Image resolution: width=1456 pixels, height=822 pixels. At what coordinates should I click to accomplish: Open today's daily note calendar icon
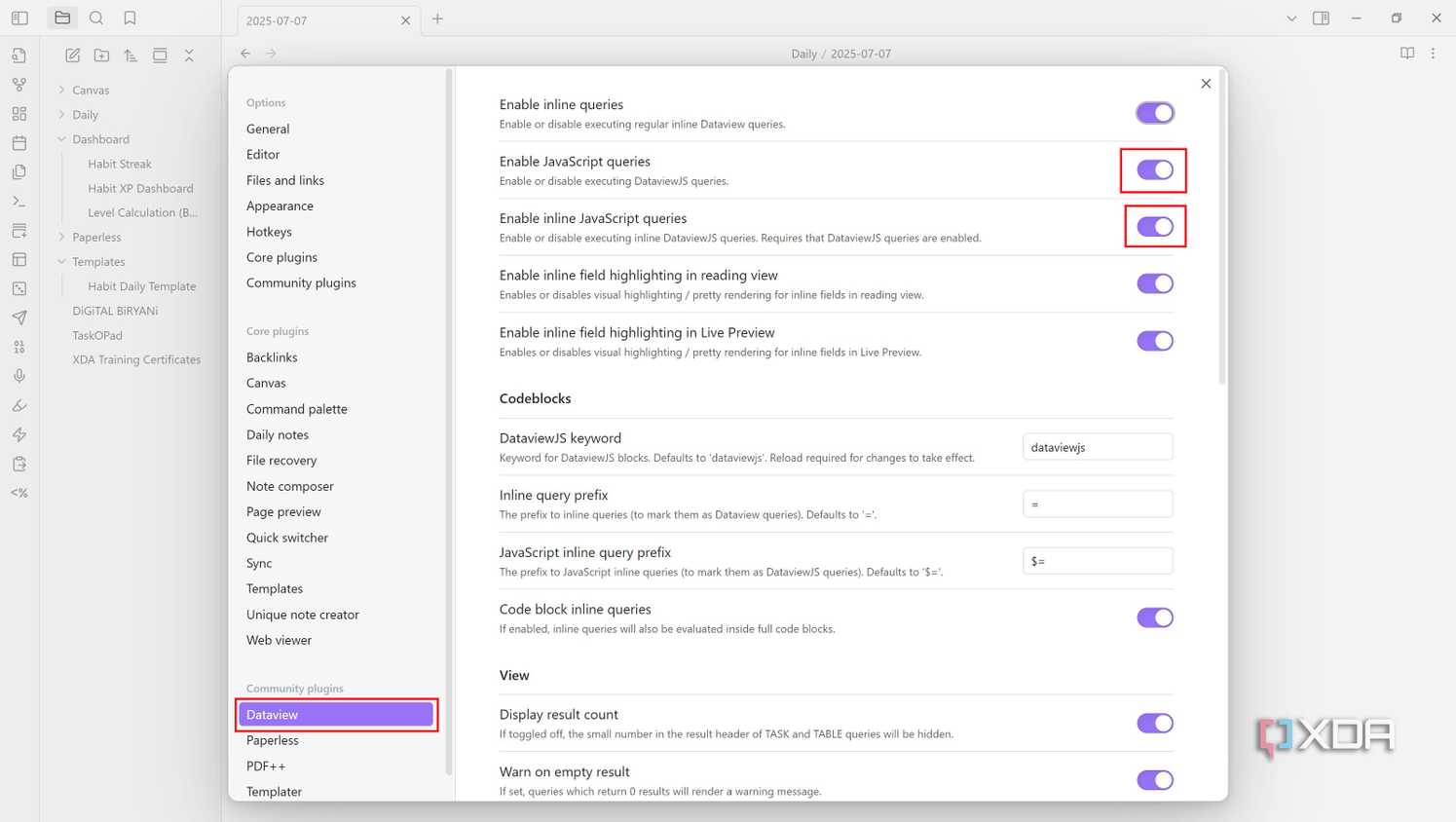[19, 143]
